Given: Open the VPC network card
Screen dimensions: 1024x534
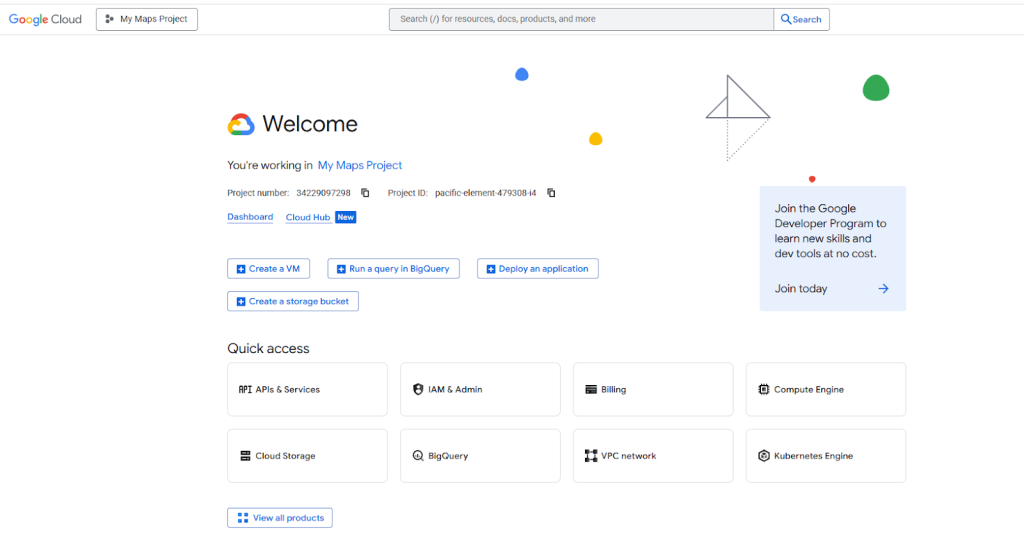Looking at the screenshot, I should (x=653, y=456).
